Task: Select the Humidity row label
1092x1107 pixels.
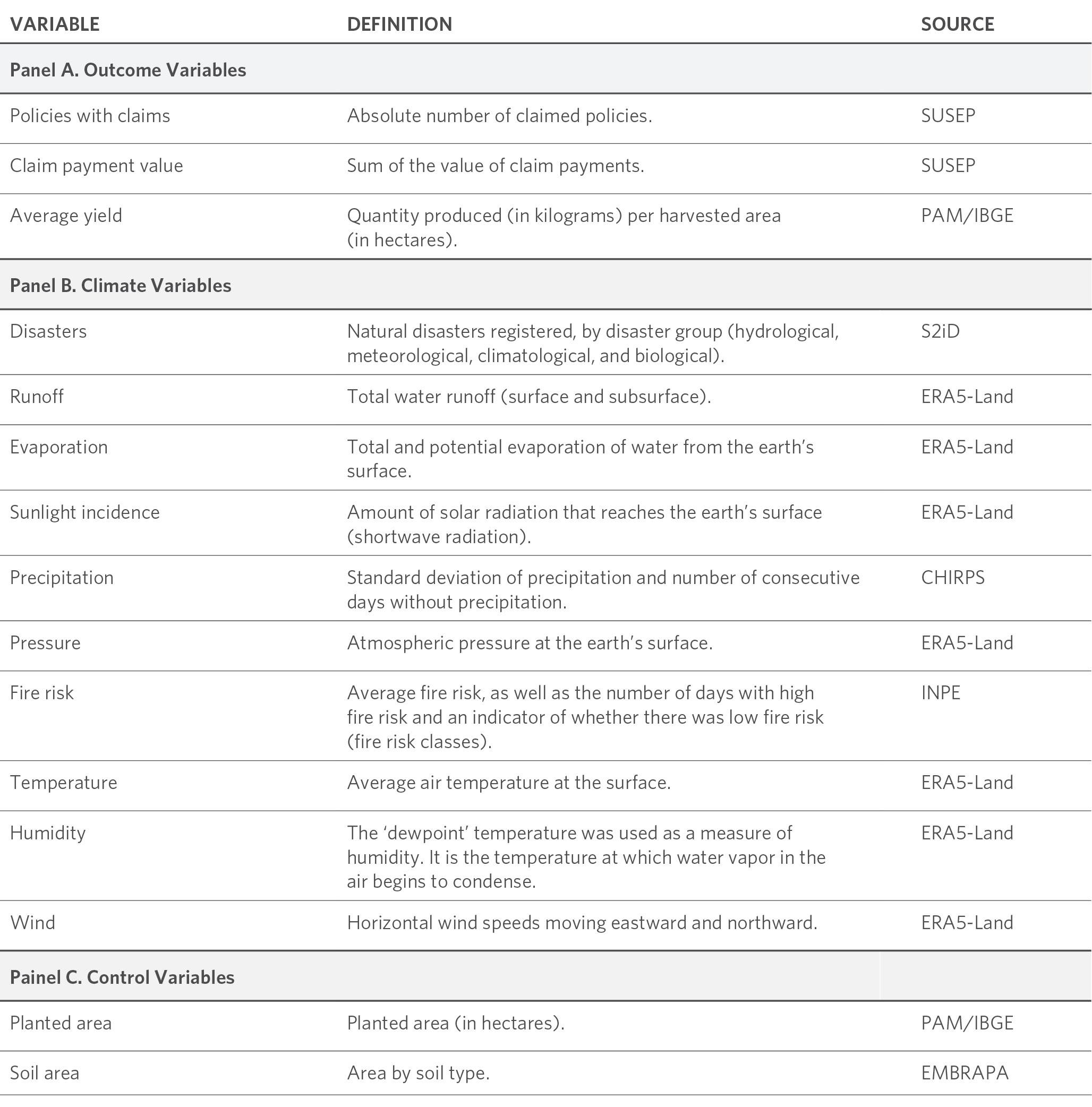Action: click(48, 833)
